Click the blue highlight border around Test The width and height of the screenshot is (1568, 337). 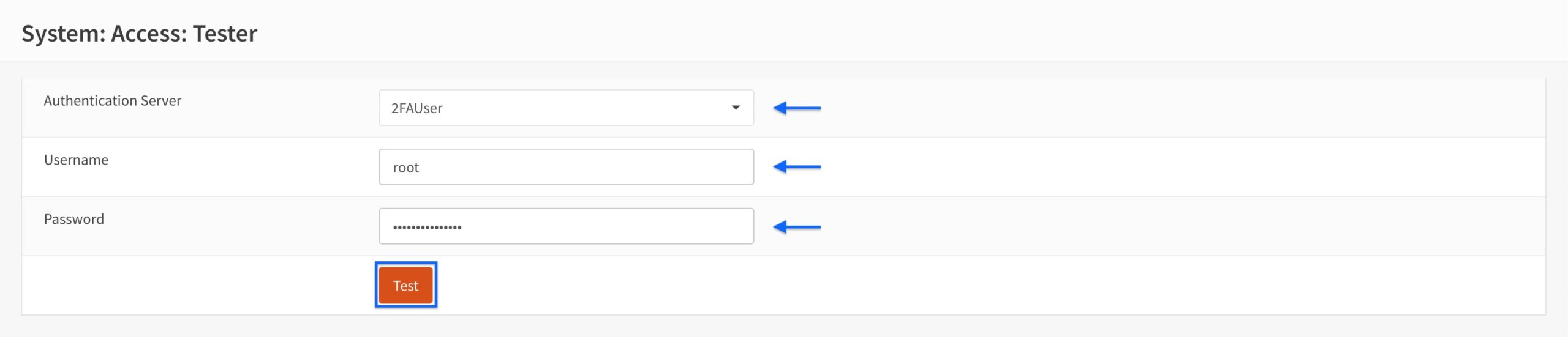point(406,264)
